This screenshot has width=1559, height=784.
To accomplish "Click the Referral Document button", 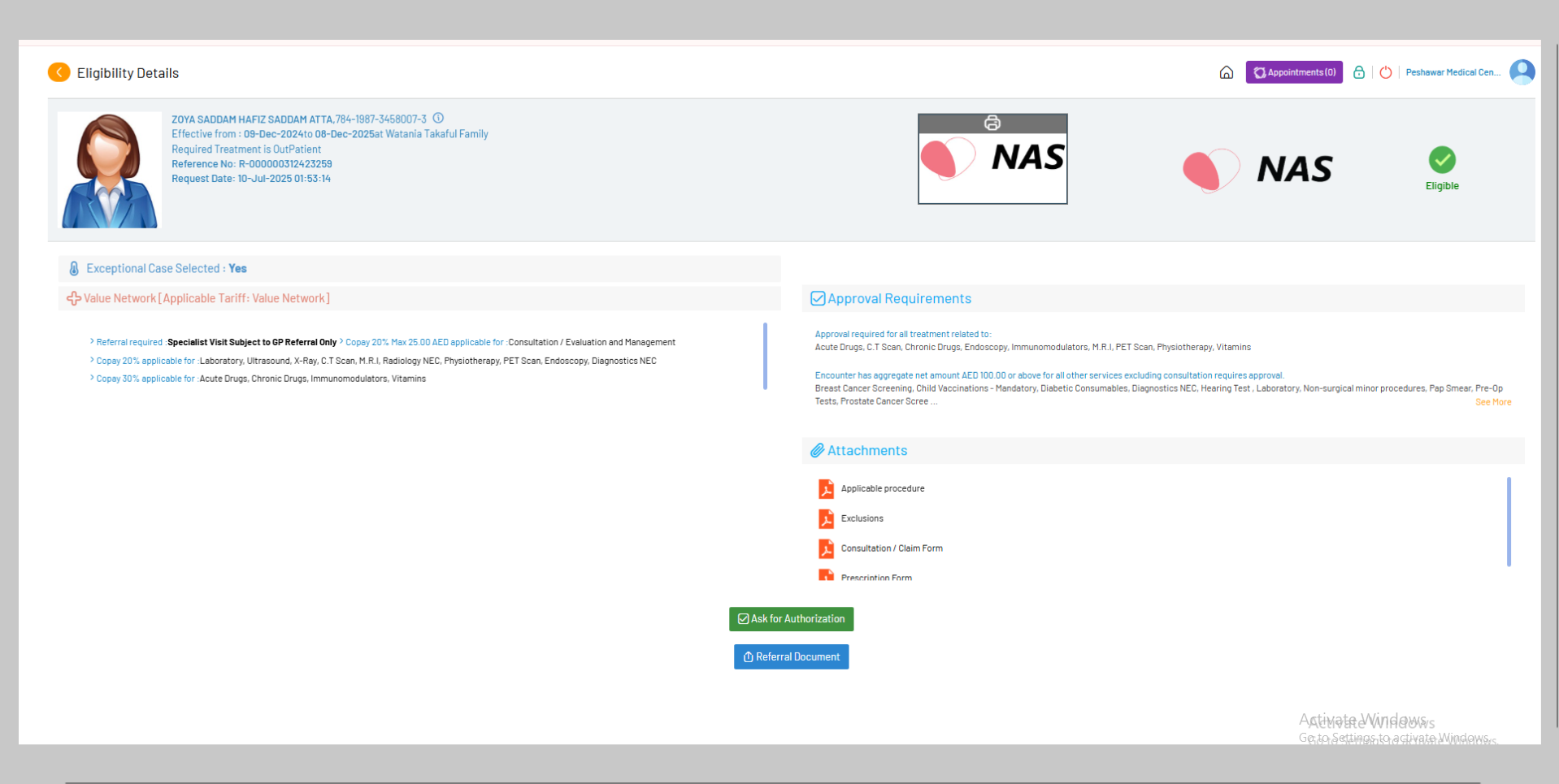I will coord(791,657).
